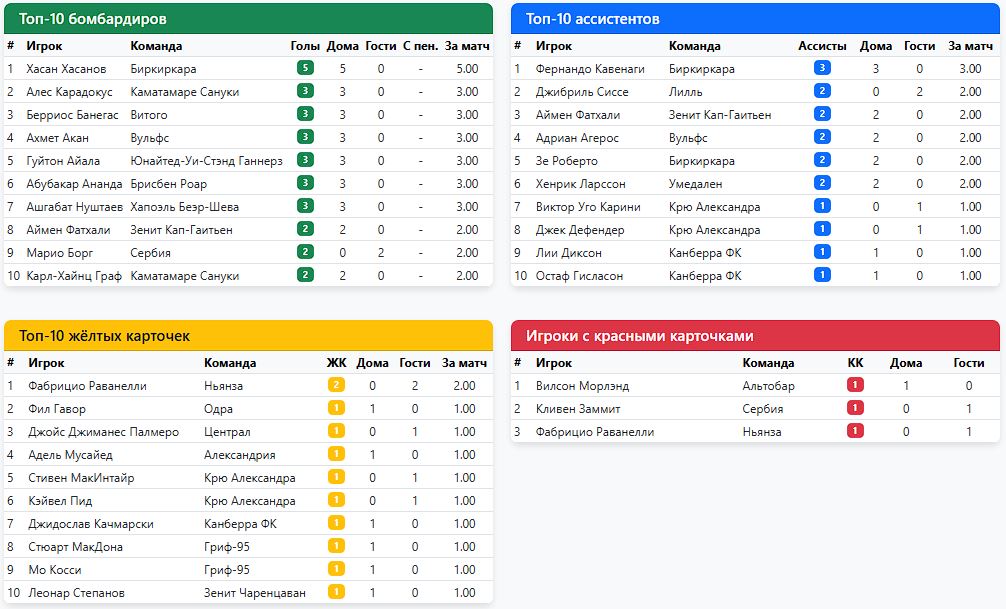Click the red card badge for Кливен Заммит
This screenshot has width=1006, height=609.
(855, 408)
